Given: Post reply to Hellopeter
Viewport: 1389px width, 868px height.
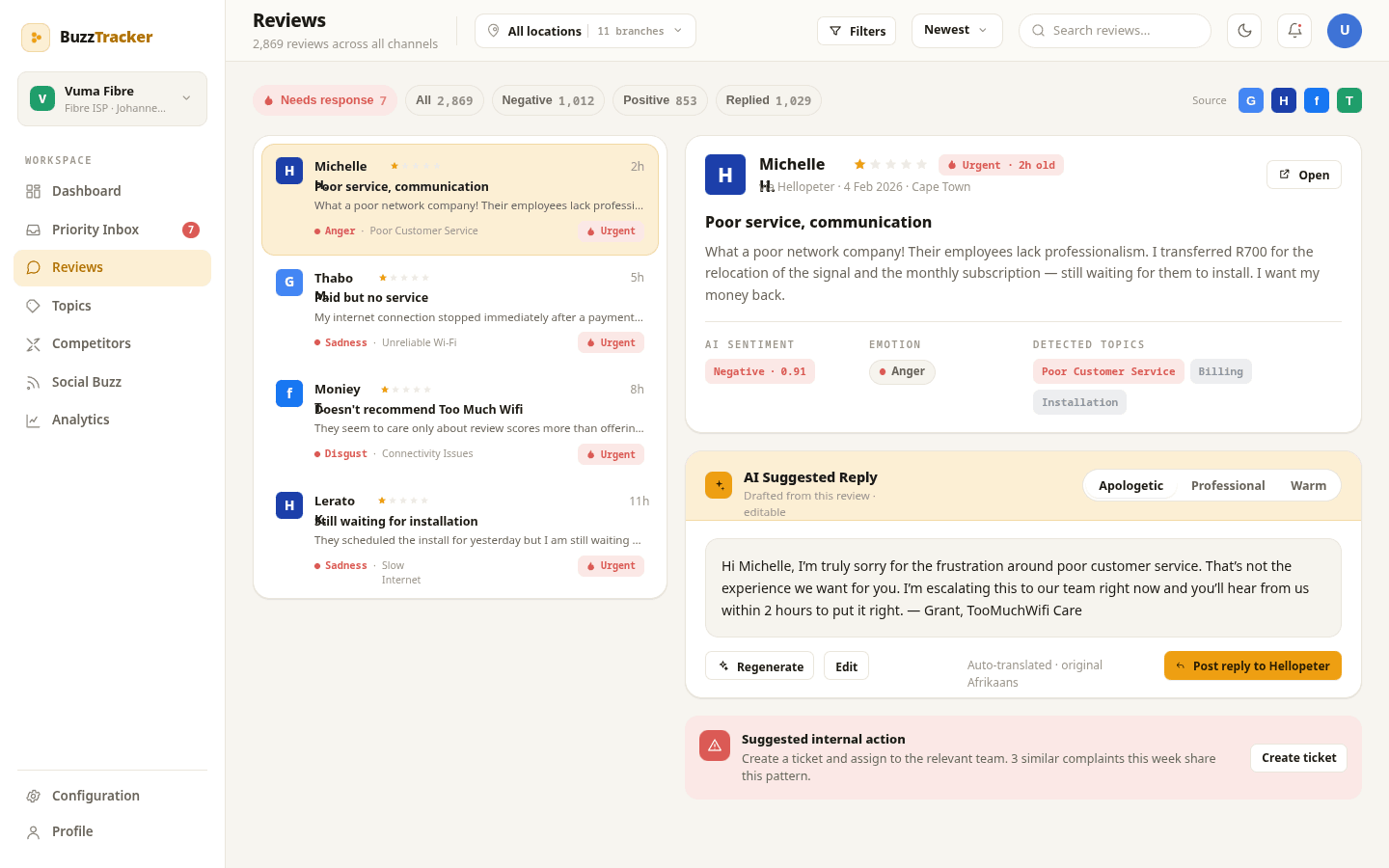Looking at the screenshot, I should point(1252,665).
